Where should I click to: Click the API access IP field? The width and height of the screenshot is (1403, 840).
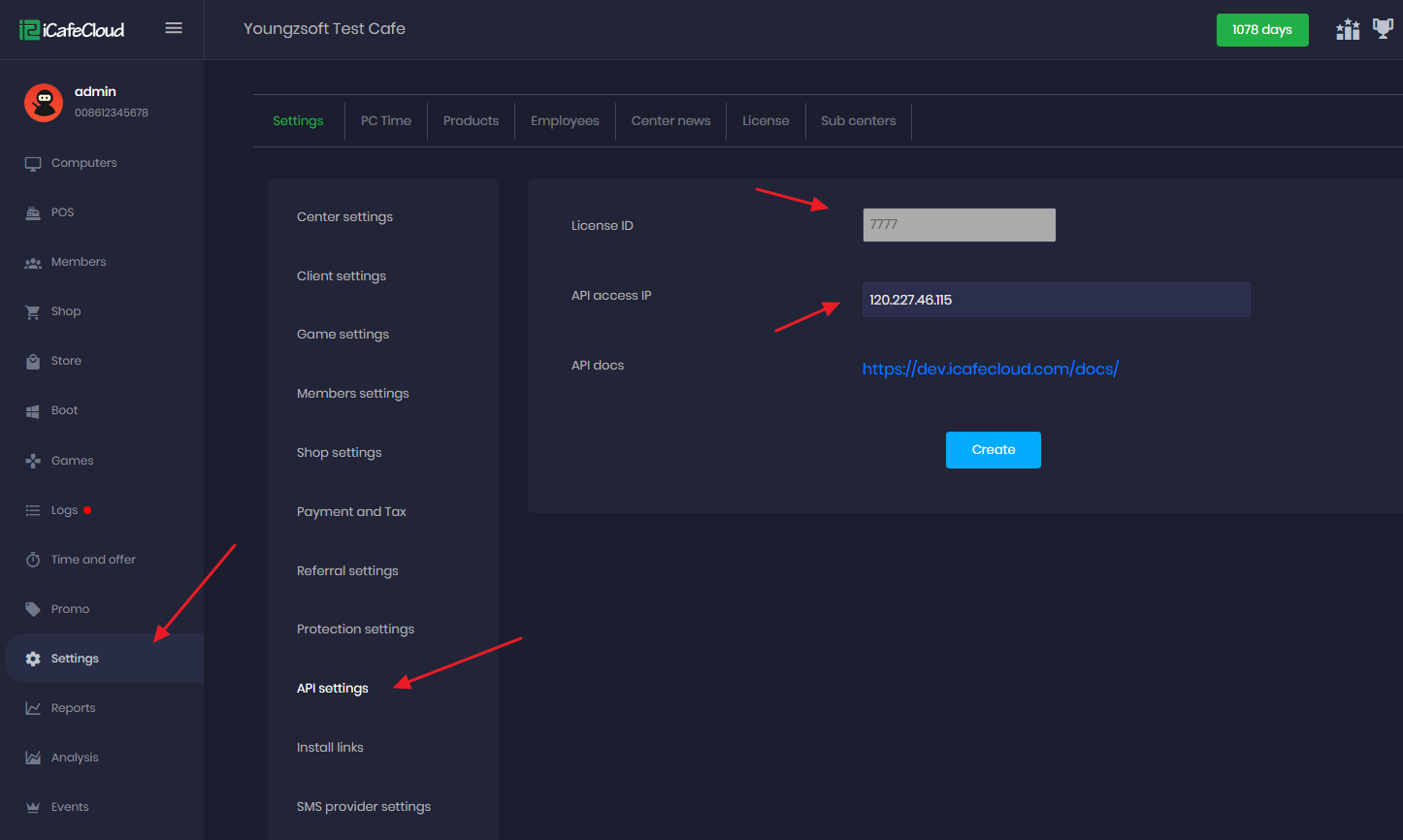pos(1056,300)
